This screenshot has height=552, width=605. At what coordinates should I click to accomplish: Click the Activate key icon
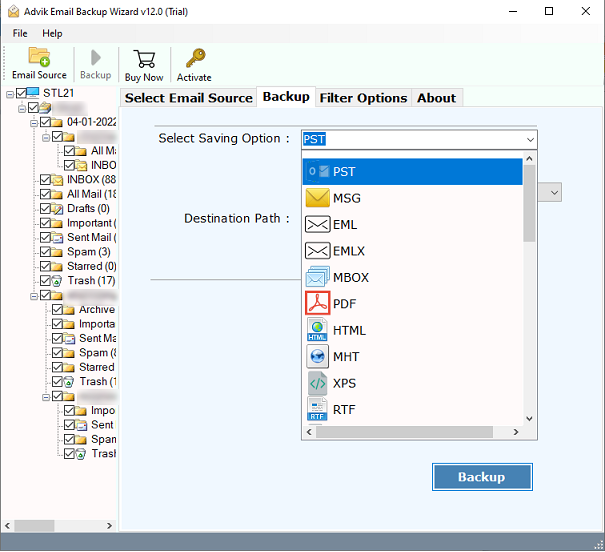pos(195,58)
